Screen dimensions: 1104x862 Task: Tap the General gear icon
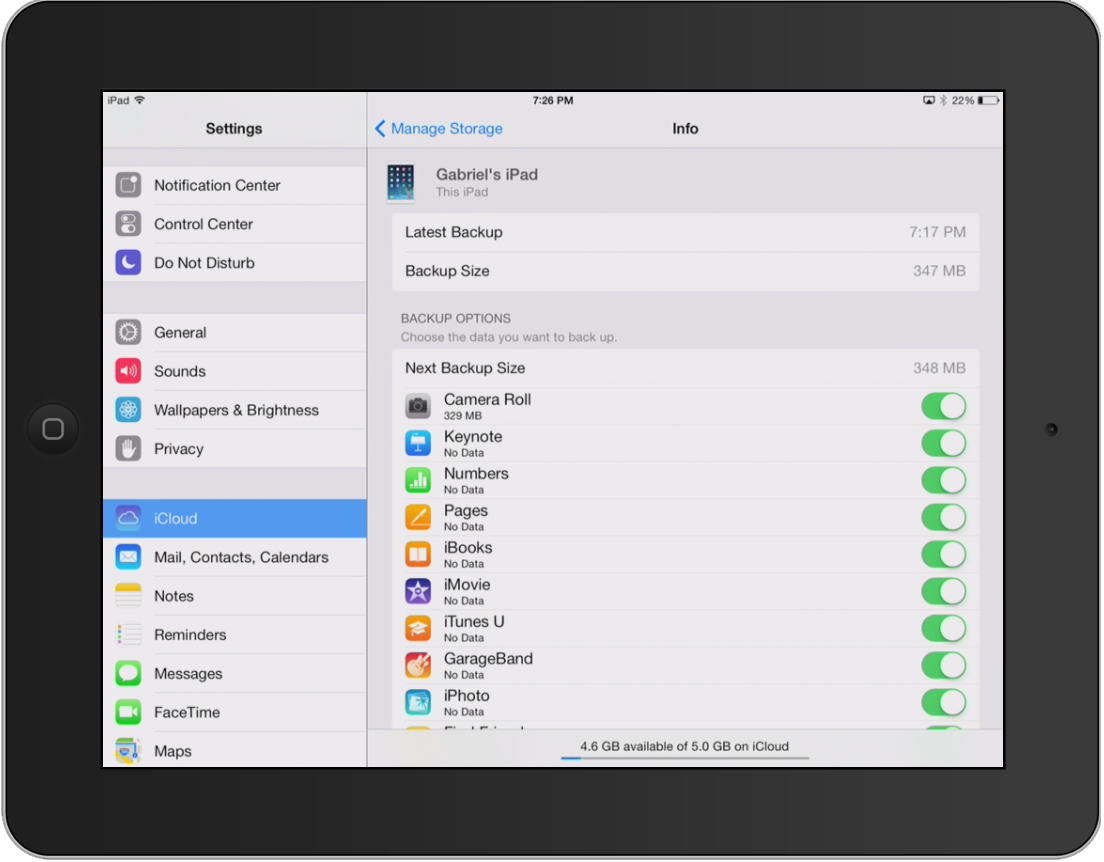(x=128, y=332)
